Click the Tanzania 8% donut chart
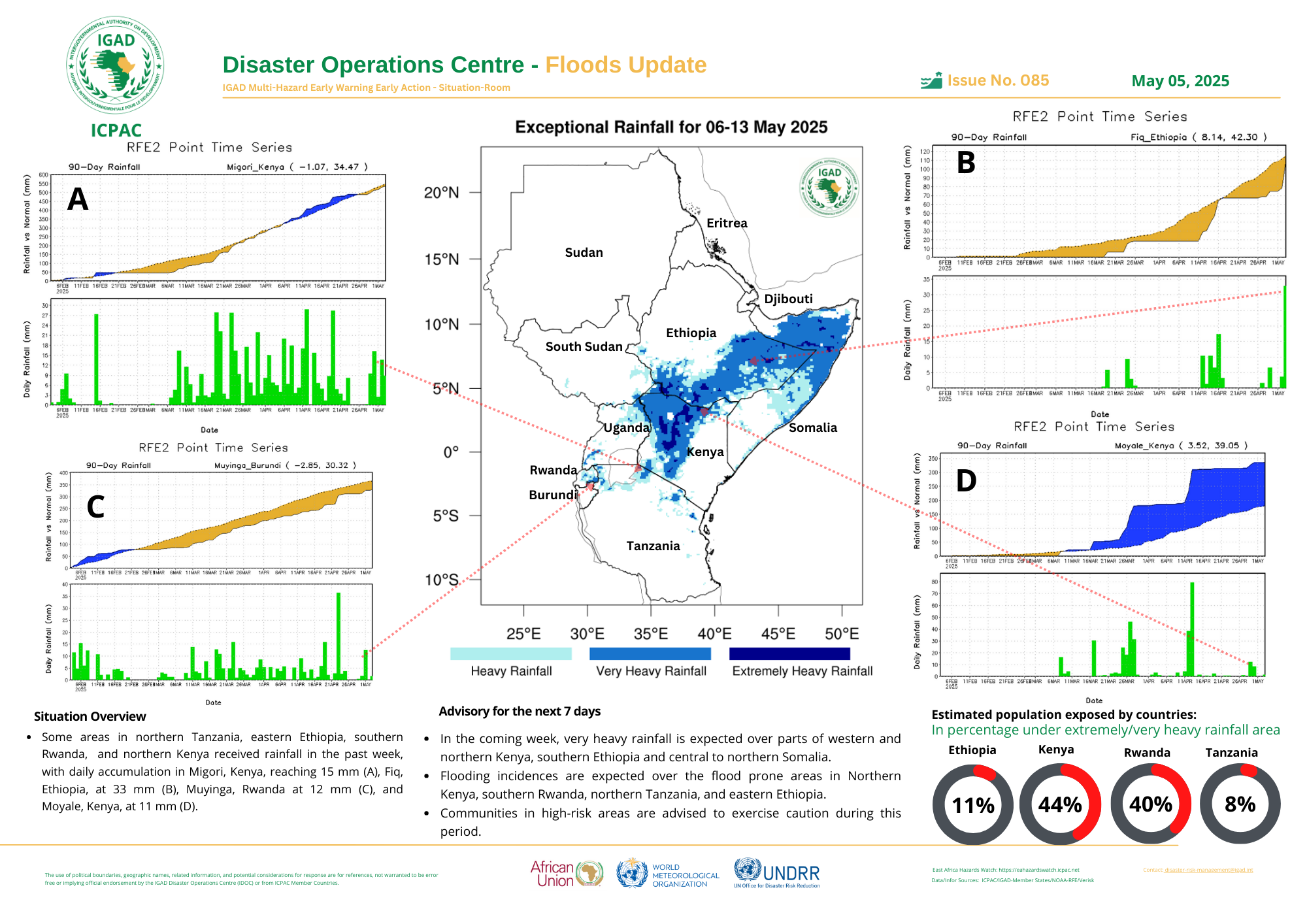1307x924 pixels. click(x=1240, y=804)
